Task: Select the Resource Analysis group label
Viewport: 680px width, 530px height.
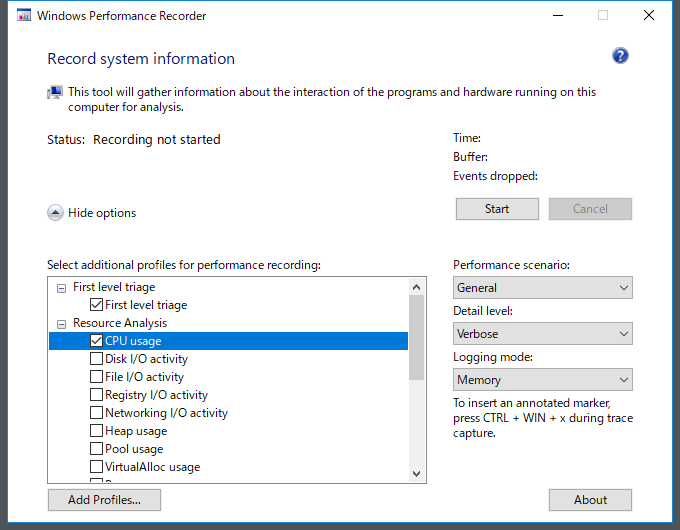Action: 120,323
